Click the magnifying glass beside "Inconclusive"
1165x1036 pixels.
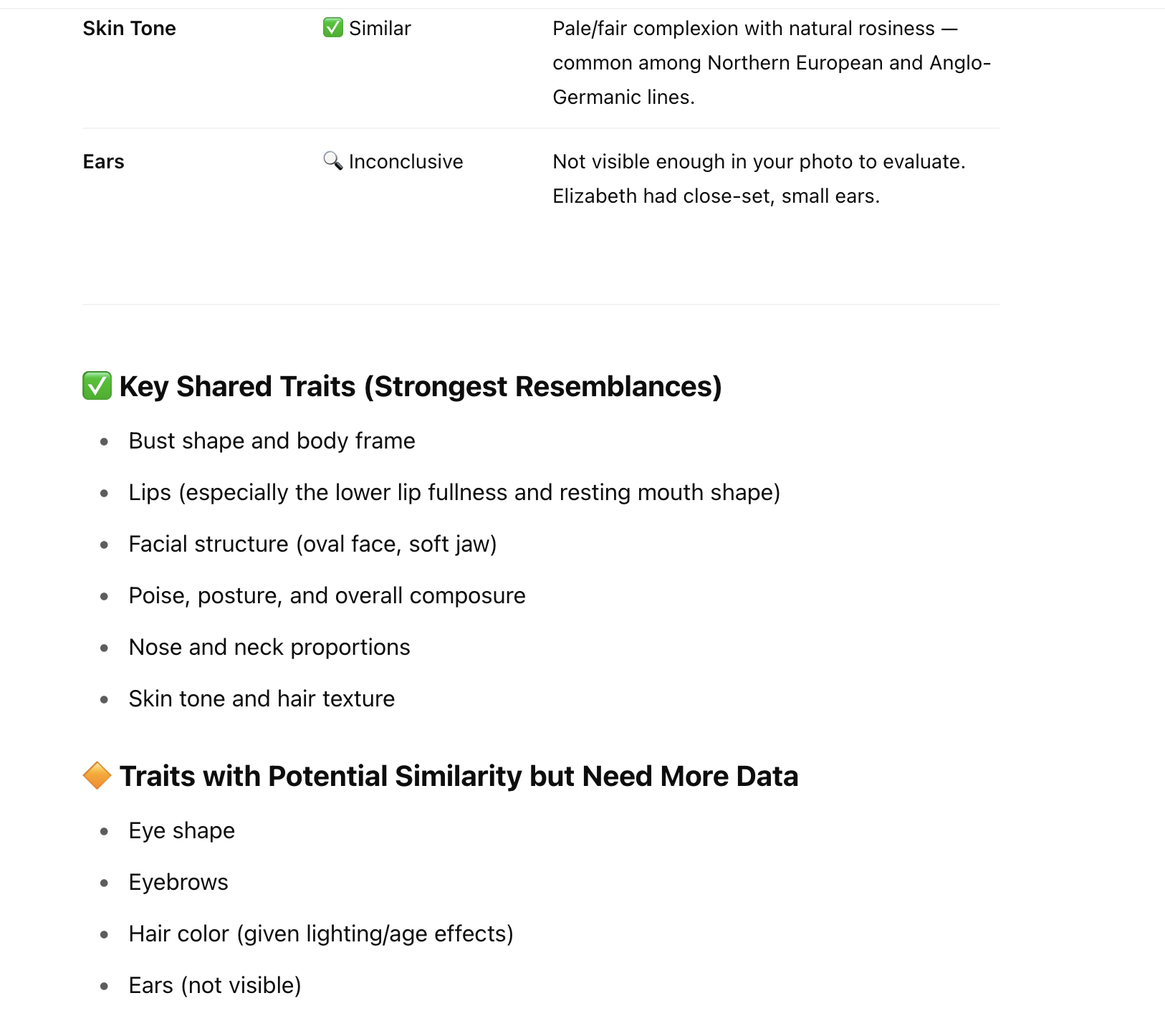point(332,160)
